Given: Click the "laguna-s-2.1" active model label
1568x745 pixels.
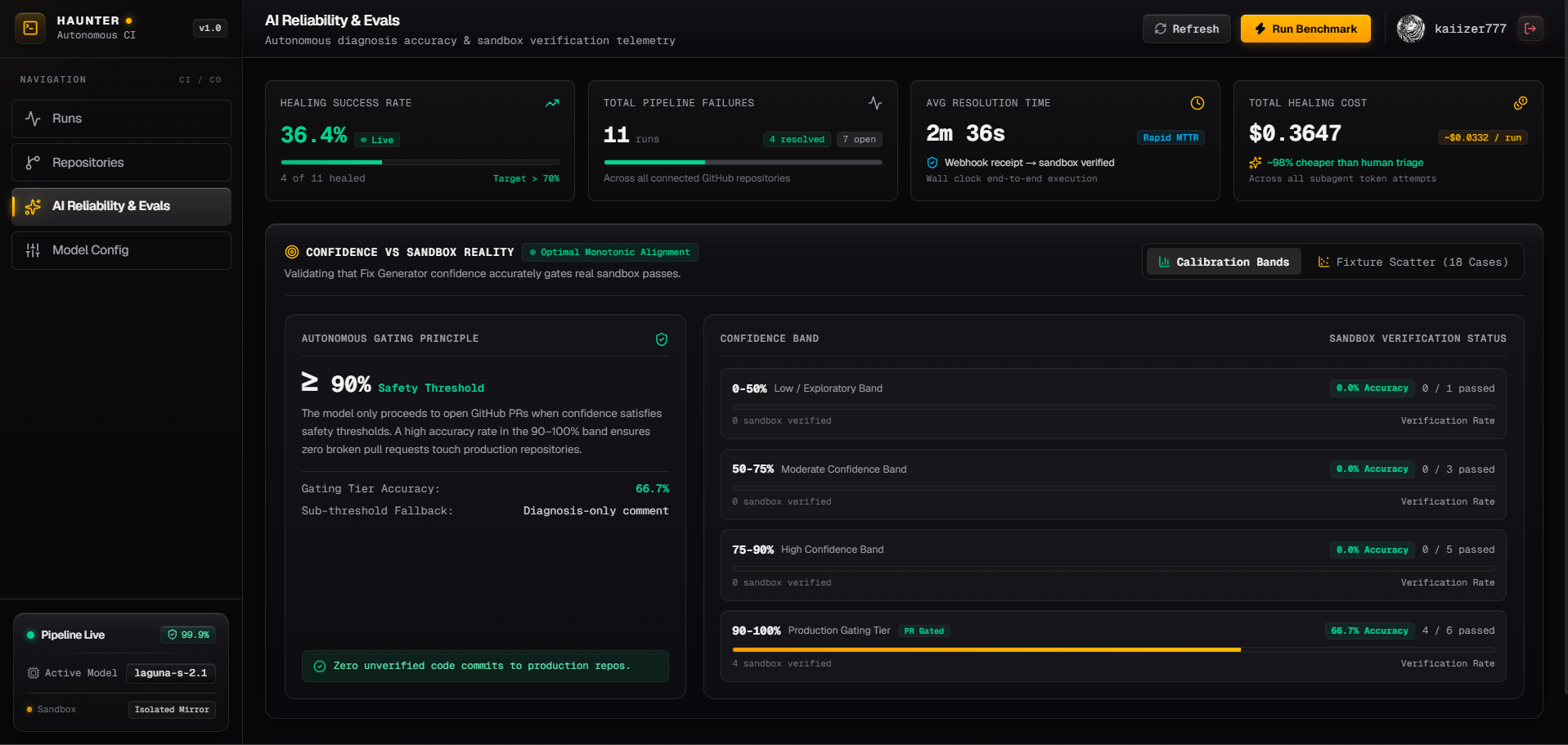Looking at the screenshot, I should tap(171, 673).
